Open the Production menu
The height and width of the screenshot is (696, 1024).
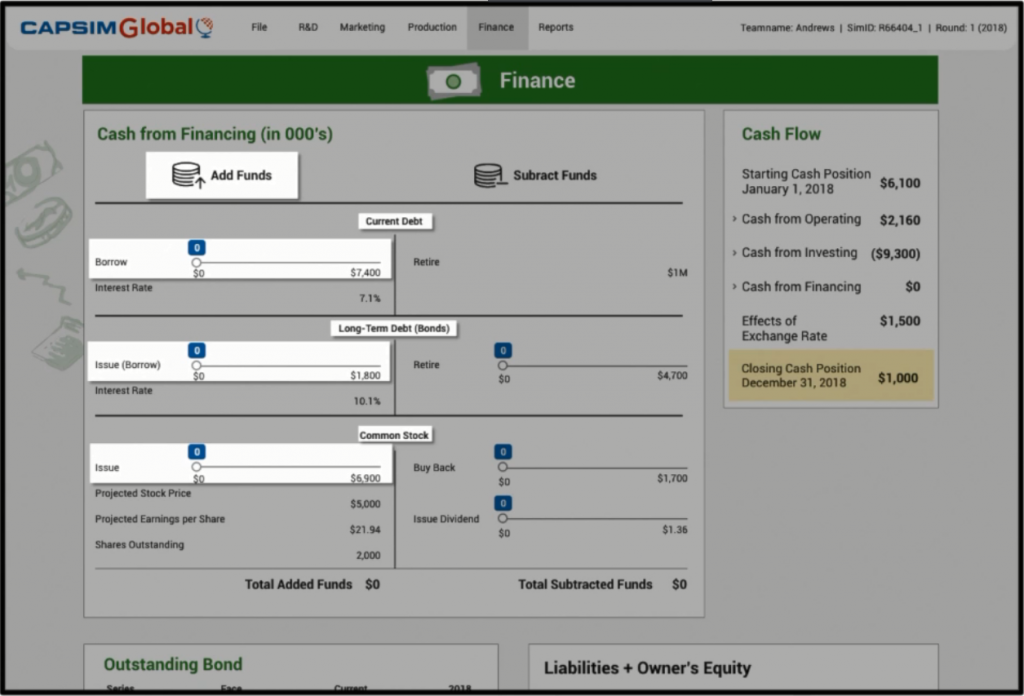click(432, 28)
